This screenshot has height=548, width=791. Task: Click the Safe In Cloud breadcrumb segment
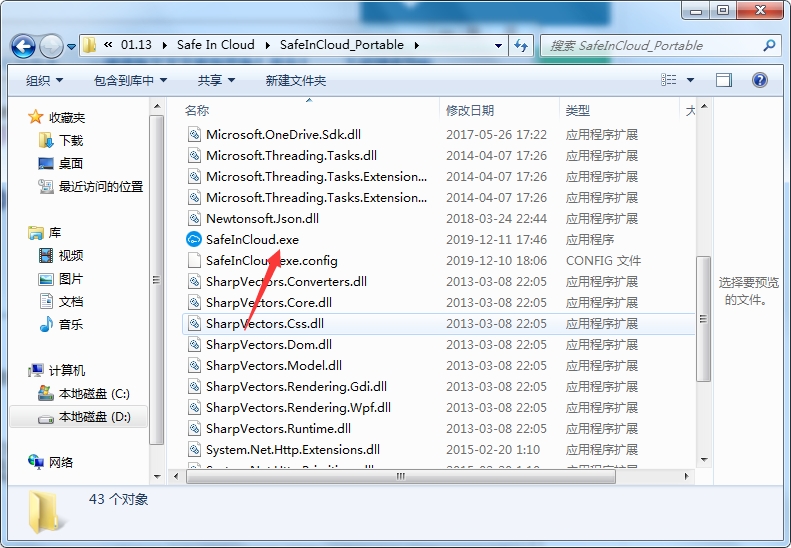click(x=215, y=45)
